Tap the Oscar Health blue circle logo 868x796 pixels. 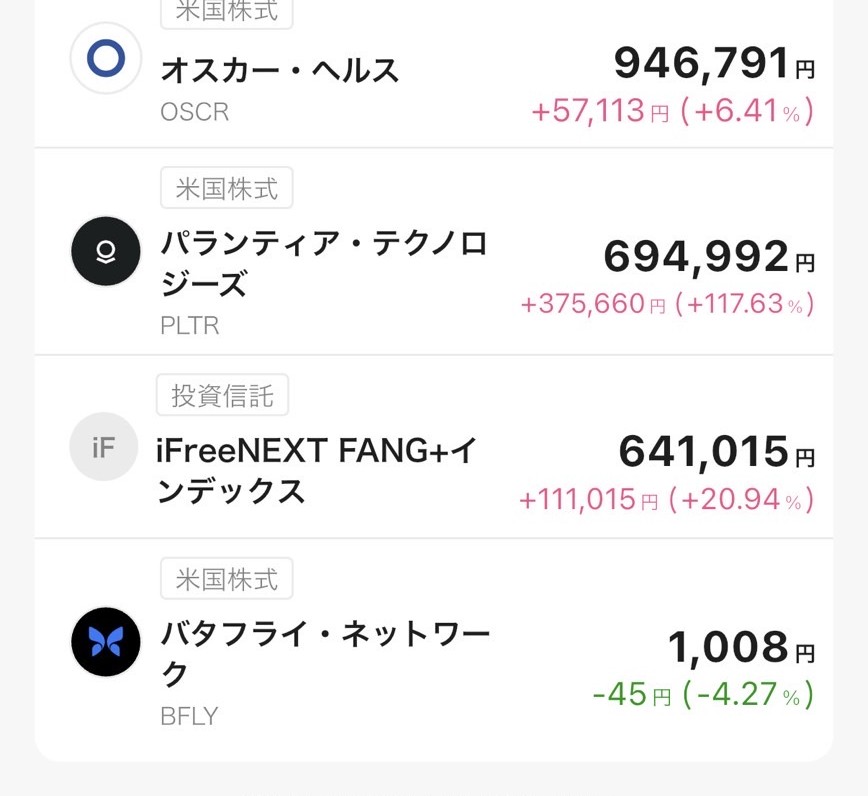point(105,59)
